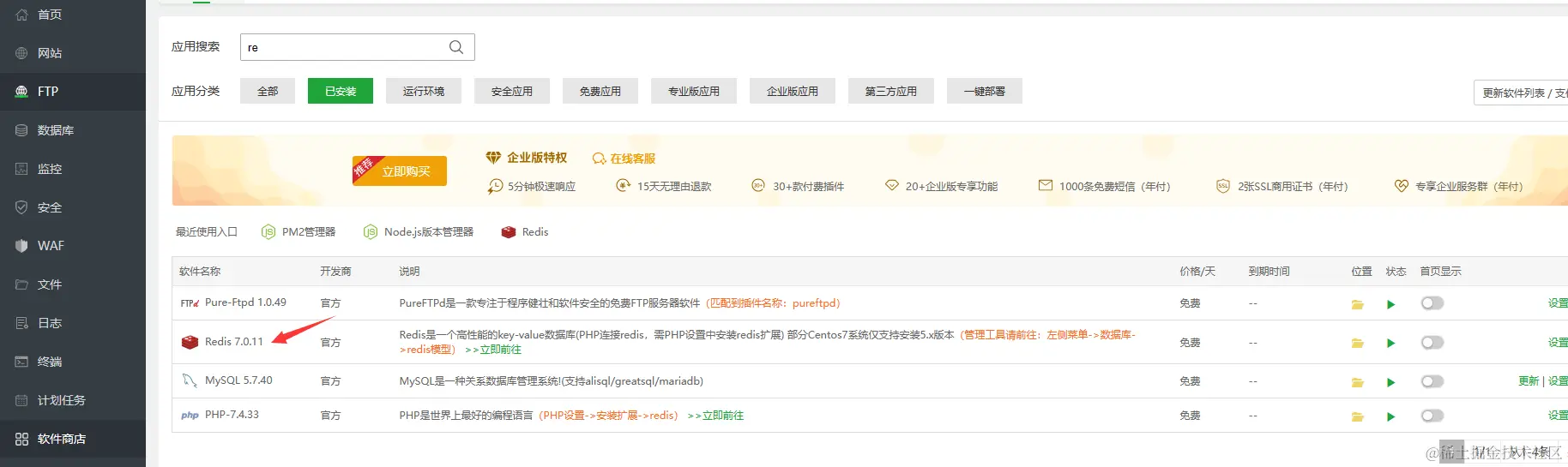Select the 一键部署 category tab
This screenshot has width=1568, height=467.
click(985, 91)
